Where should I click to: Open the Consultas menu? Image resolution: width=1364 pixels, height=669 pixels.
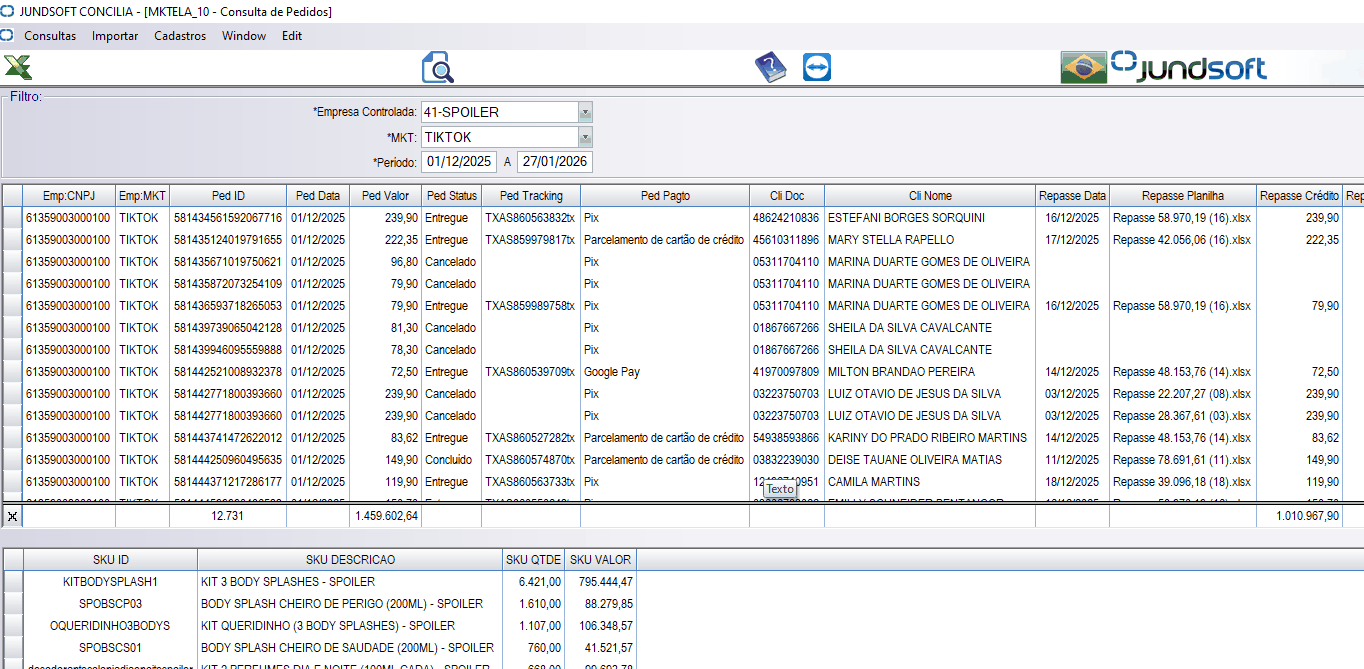pyautogui.click(x=50, y=35)
